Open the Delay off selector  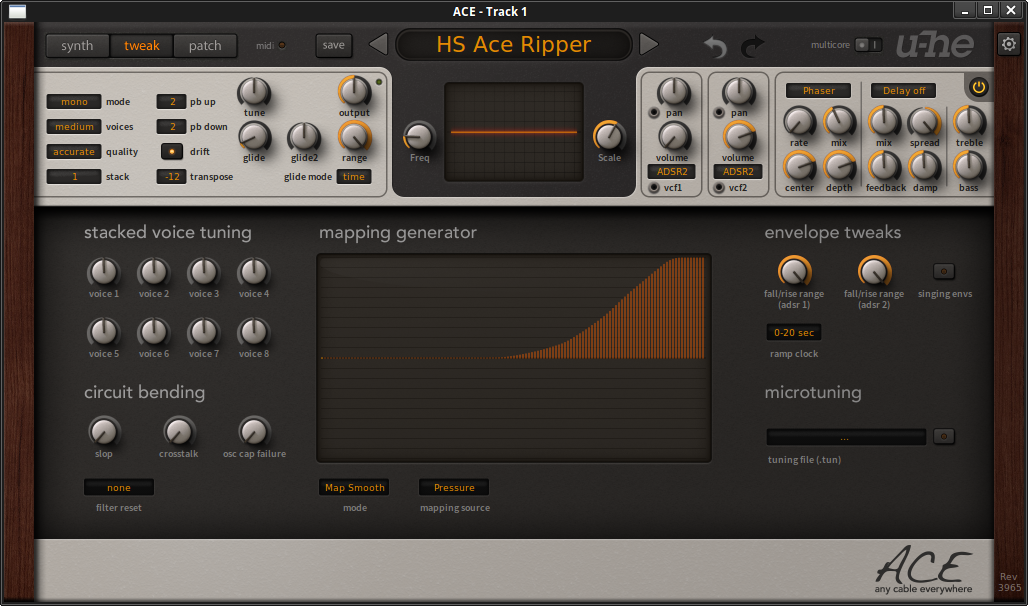903,91
